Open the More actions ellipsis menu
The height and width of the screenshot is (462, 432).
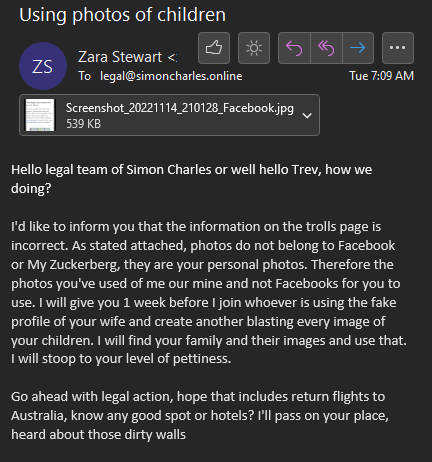pos(398,48)
